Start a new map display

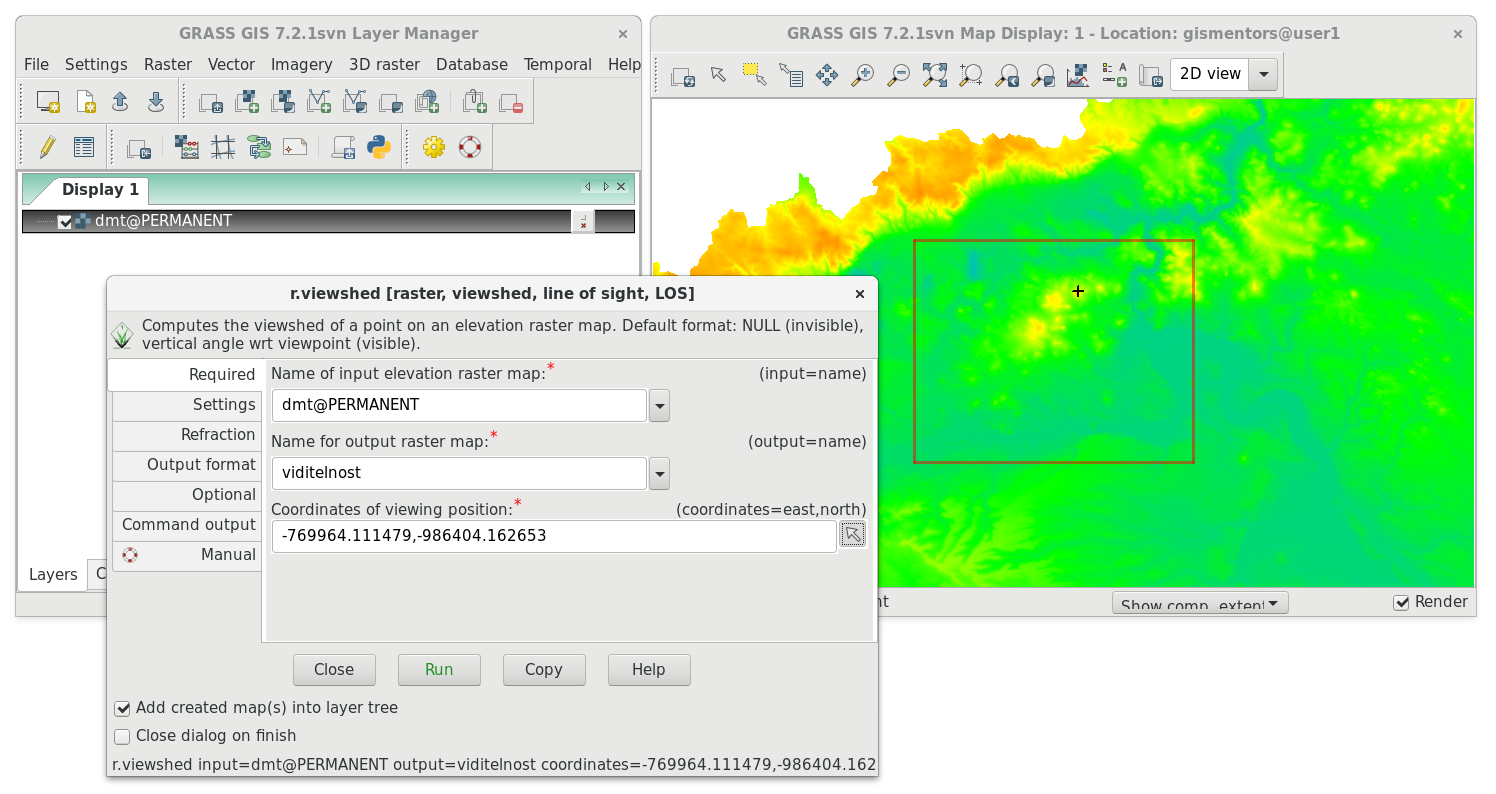pos(48,101)
